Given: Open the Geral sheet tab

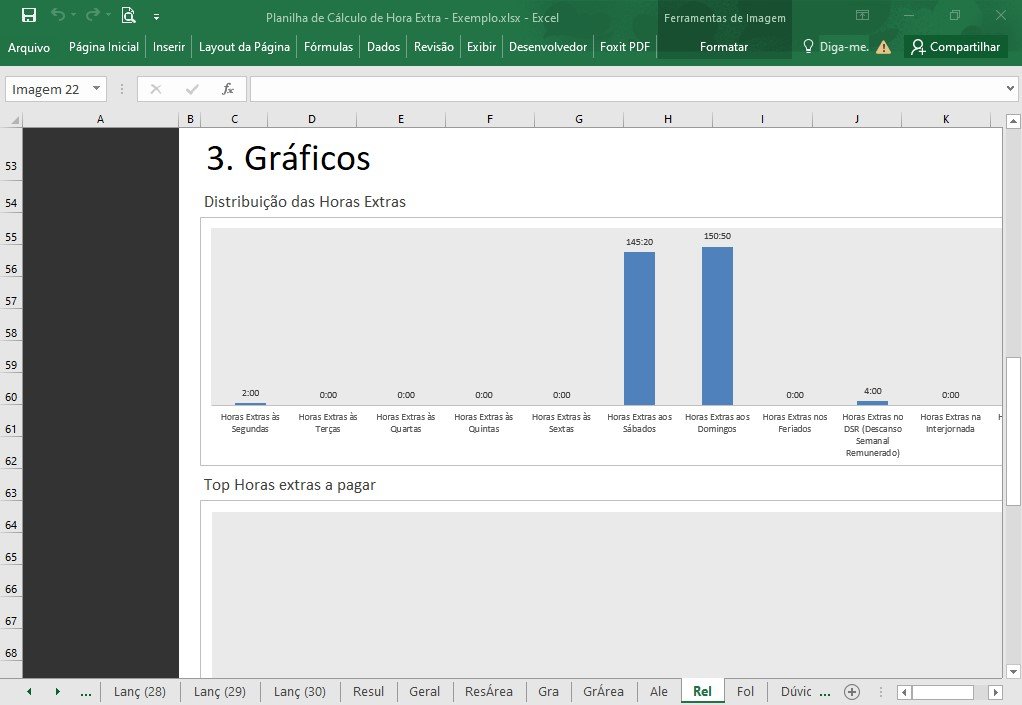Looking at the screenshot, I should [424, 691].
